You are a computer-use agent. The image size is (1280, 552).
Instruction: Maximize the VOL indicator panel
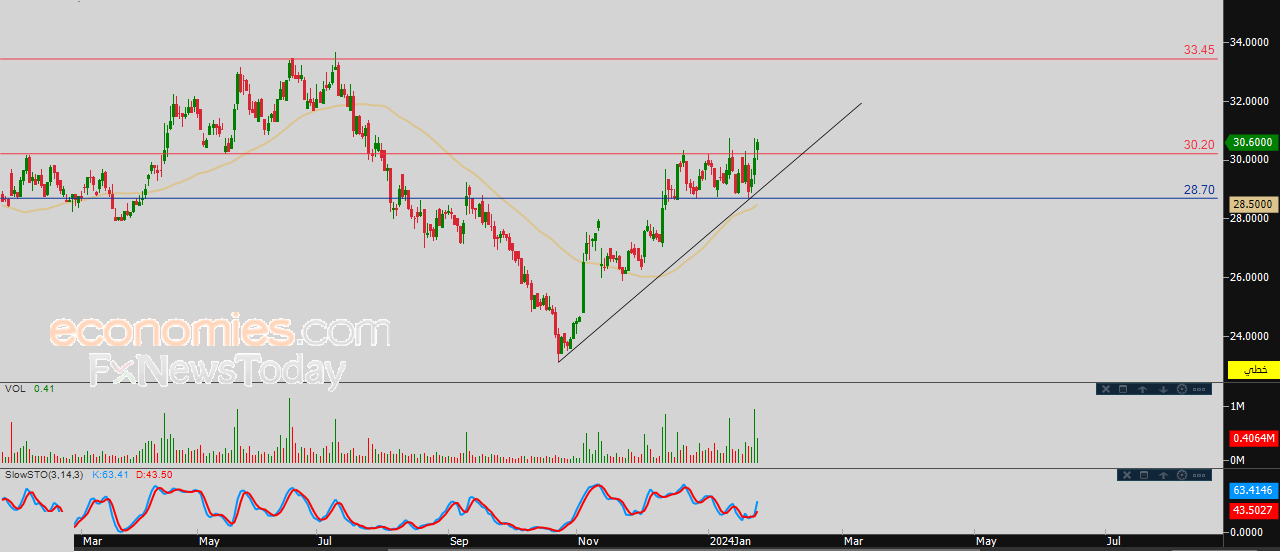coord(1123,389)
